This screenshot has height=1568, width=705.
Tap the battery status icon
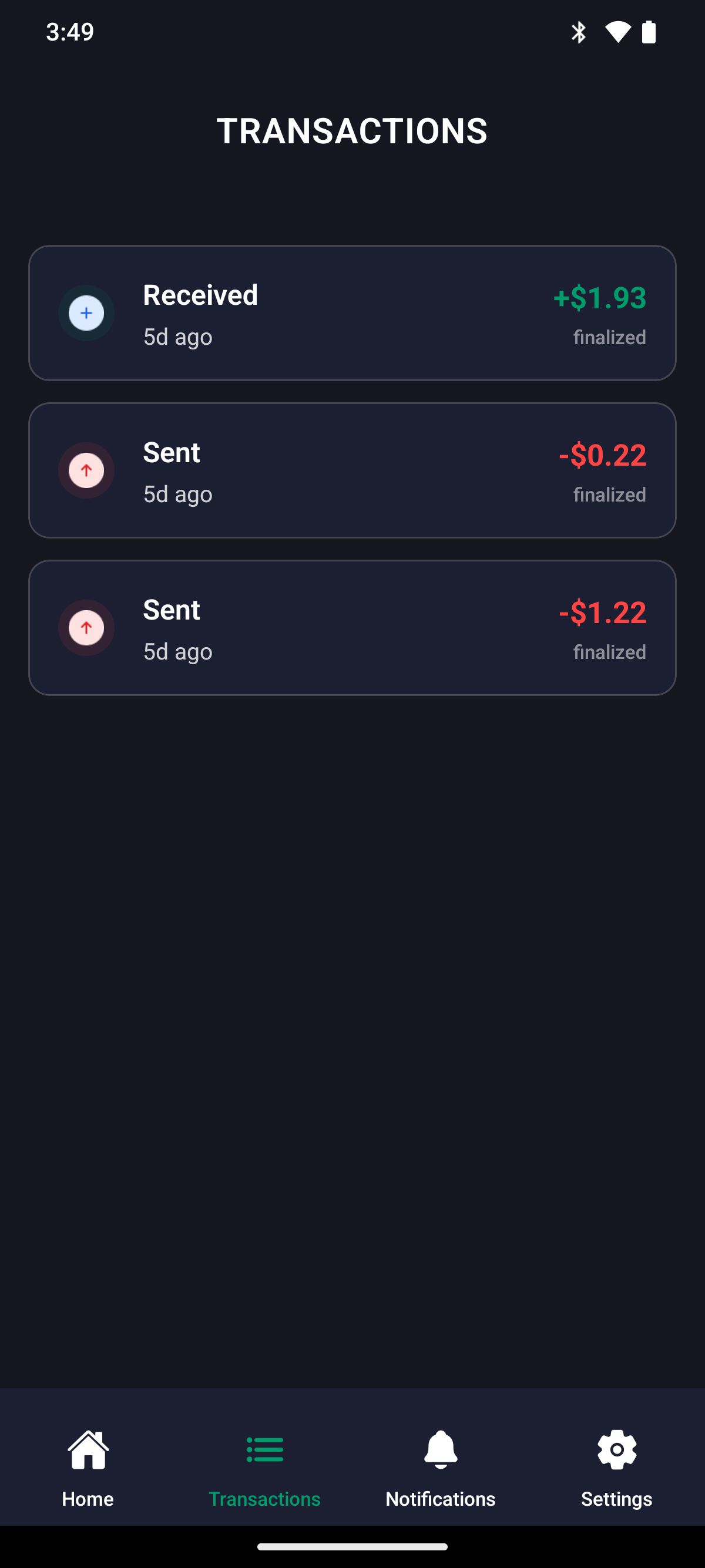649,32
